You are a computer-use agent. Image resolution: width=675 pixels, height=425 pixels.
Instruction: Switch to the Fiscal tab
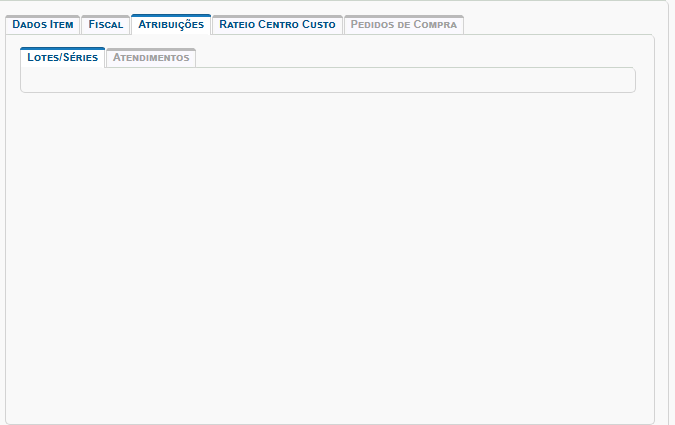pos(105,24)
